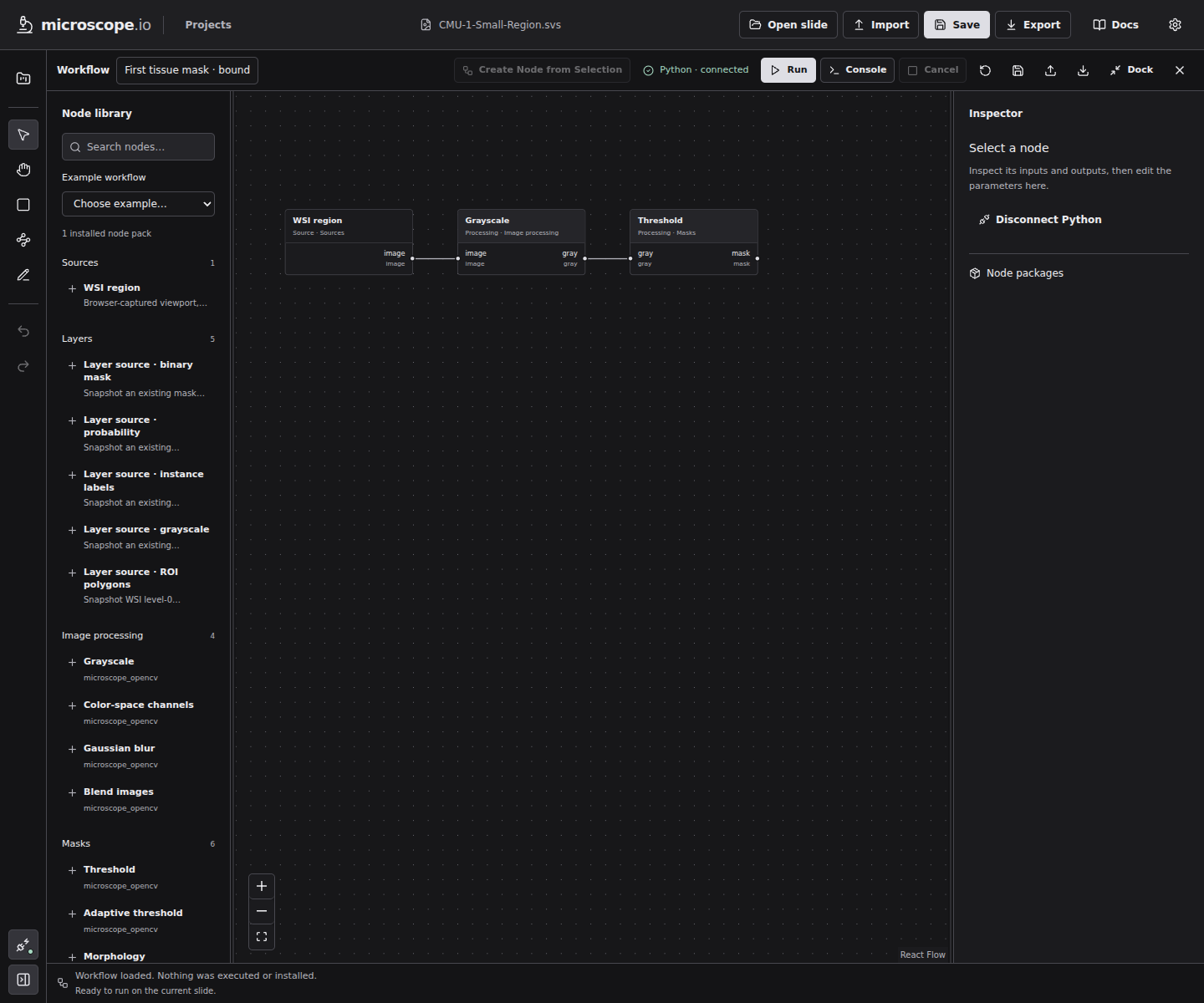Toggle the sidebar panel icon at bottom-left

tap(23, 980)
